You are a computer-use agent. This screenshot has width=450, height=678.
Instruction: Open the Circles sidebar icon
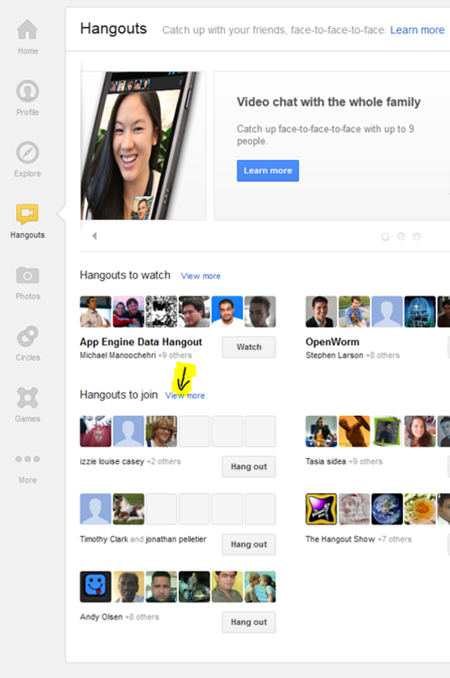point(27,336)
